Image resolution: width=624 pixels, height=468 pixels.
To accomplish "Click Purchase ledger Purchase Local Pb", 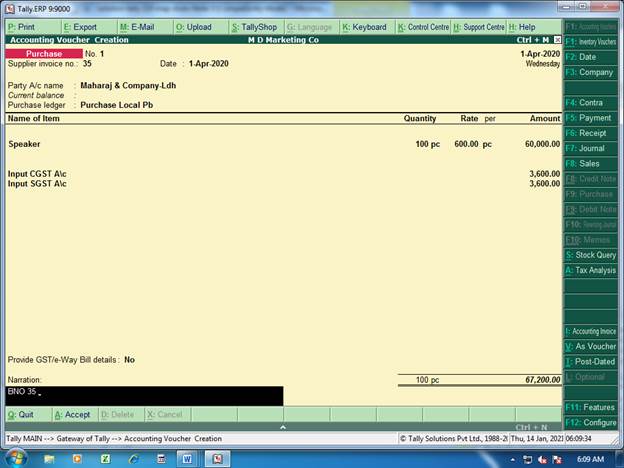I will pos(117,105).
